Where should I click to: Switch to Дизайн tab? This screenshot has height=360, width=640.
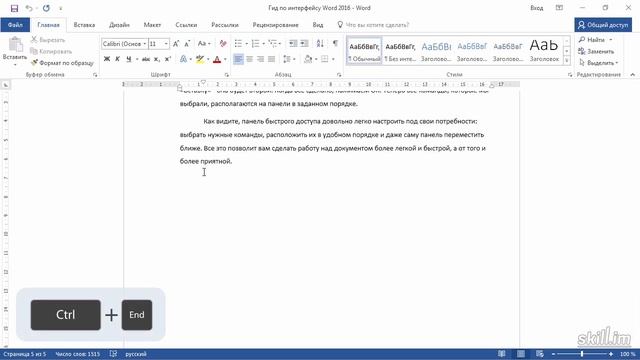click(119, 25)
